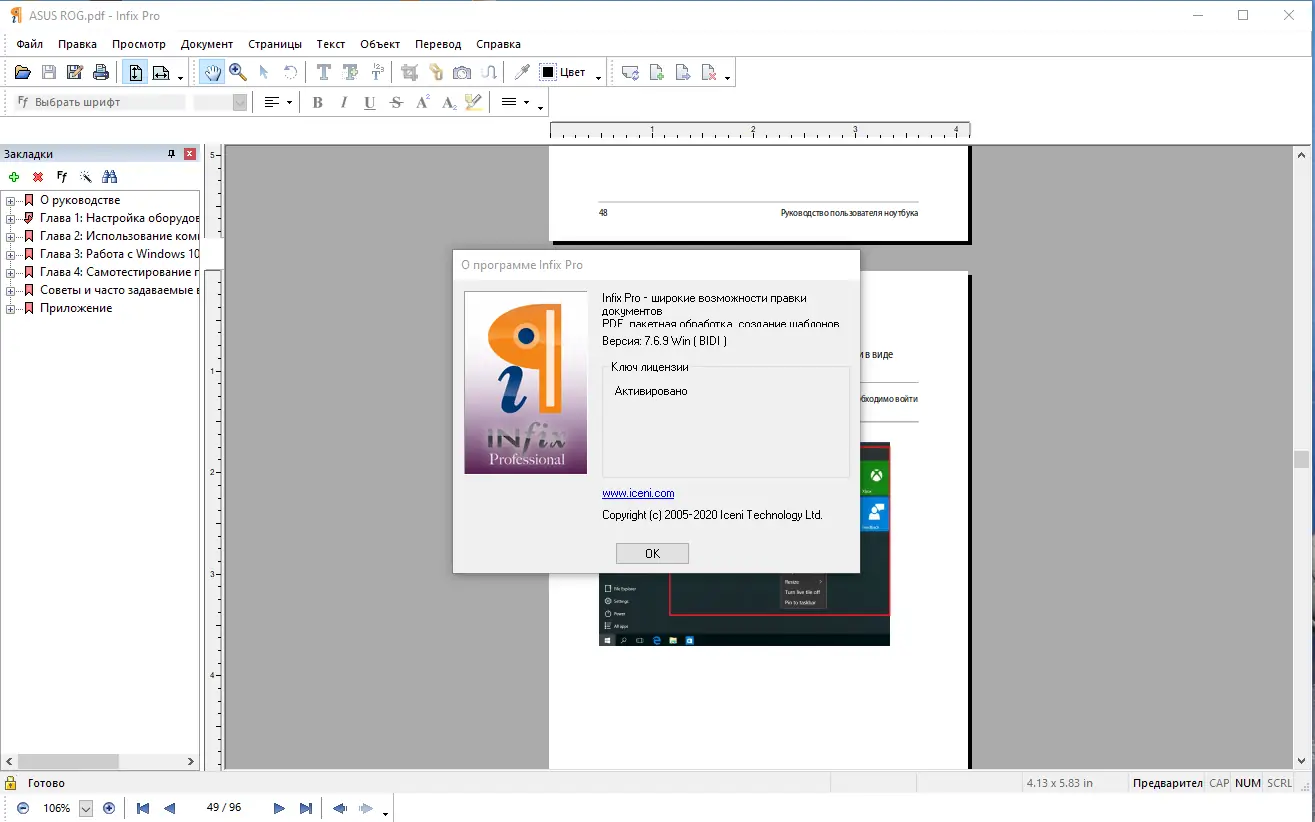The height and width of the screenshot is (822, 1315).
Task: Open the www.iceni.com link
Action: [x=638, y=493]
